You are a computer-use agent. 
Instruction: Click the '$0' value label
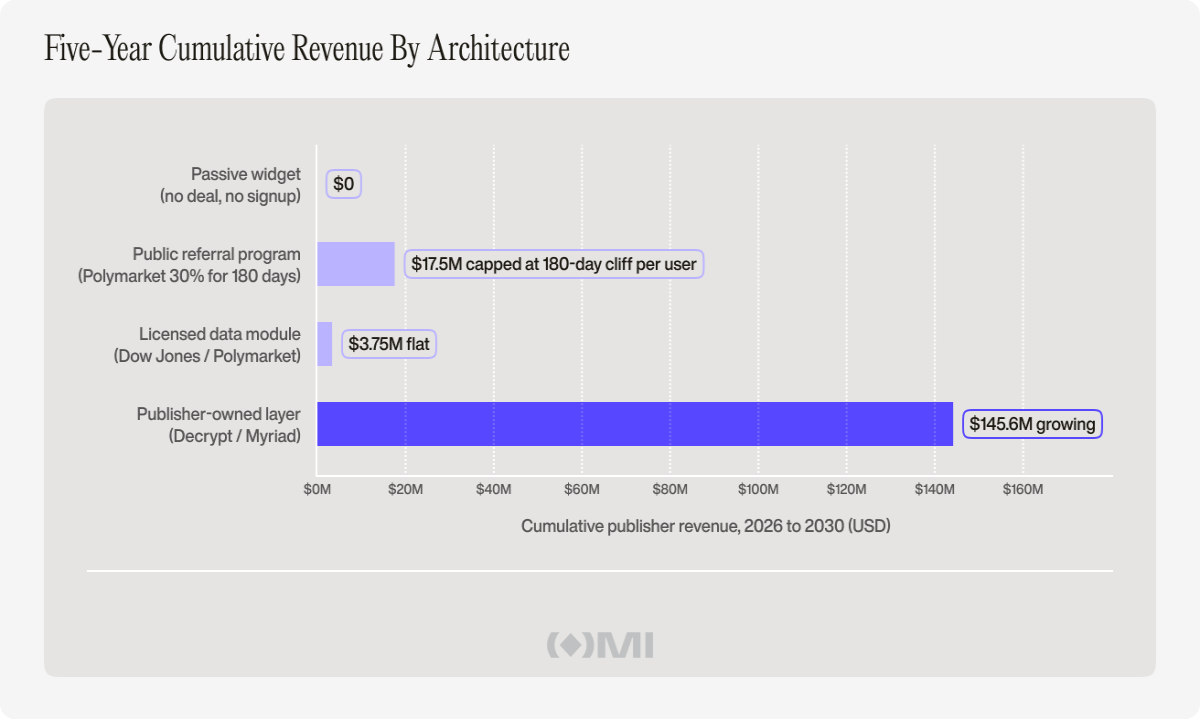(x=344, y=184)
